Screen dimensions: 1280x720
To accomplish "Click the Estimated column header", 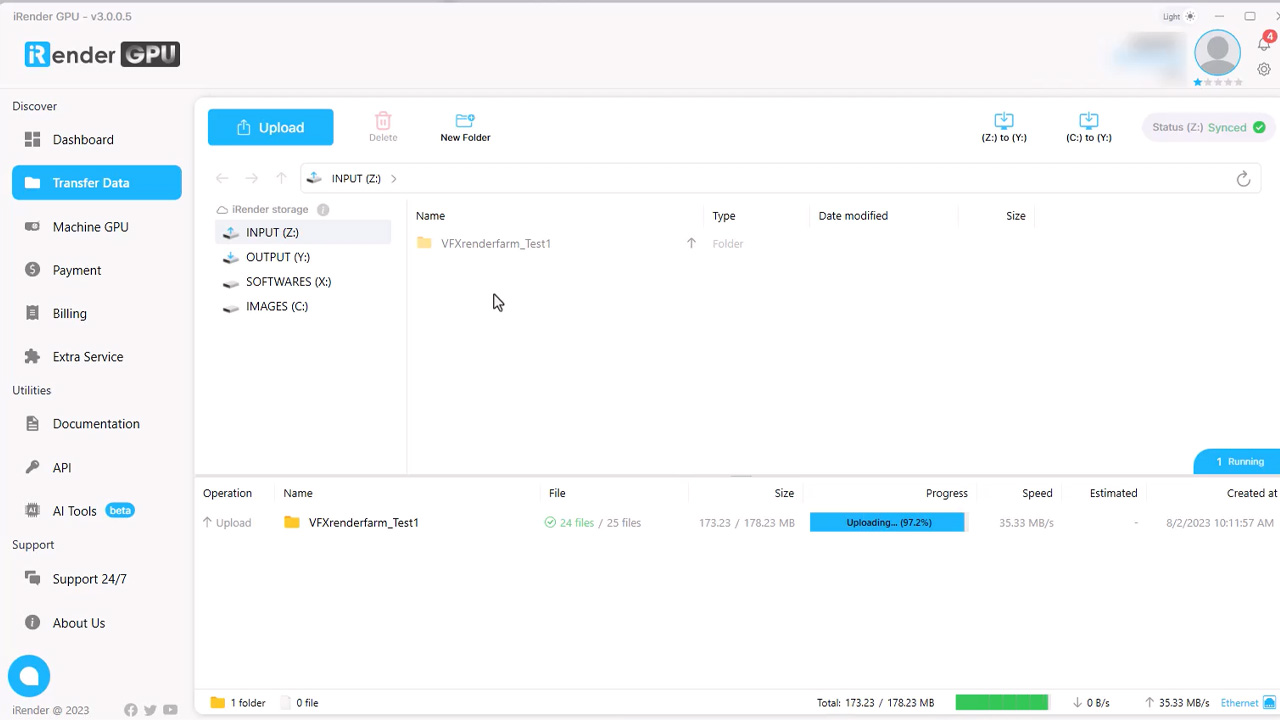I will (x=1113, y=493).
